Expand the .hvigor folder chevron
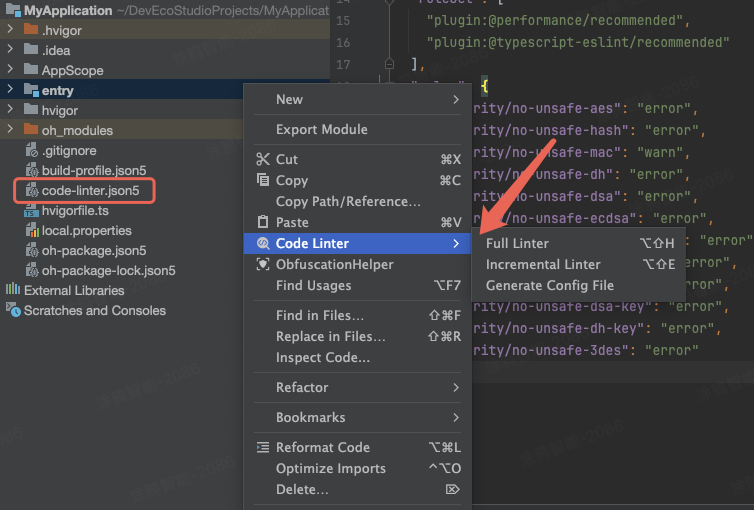The height and width of the screenshot is (510, 754). pyautogui.click(x=10, y=30)
